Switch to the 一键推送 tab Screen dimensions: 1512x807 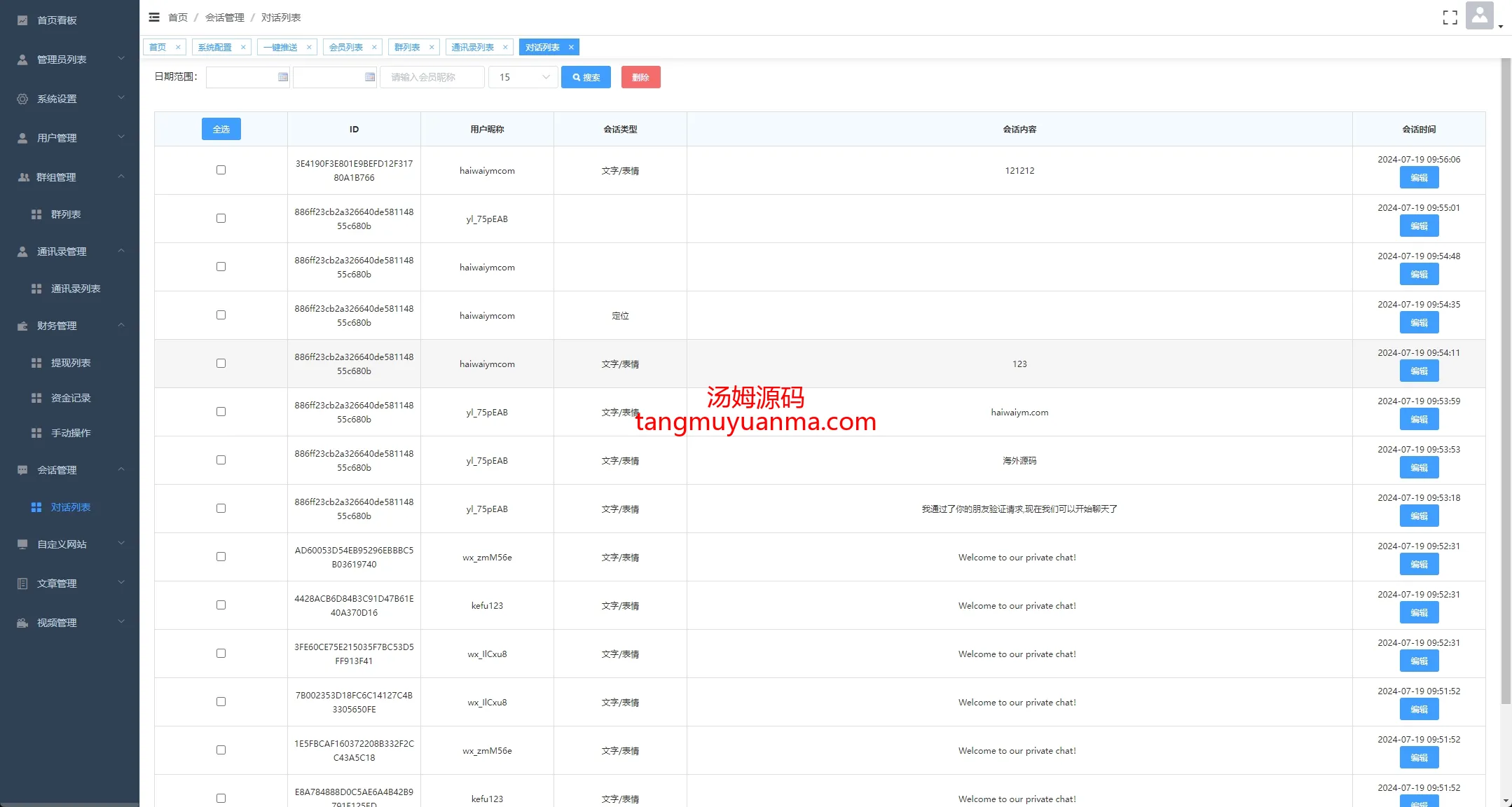280,48
